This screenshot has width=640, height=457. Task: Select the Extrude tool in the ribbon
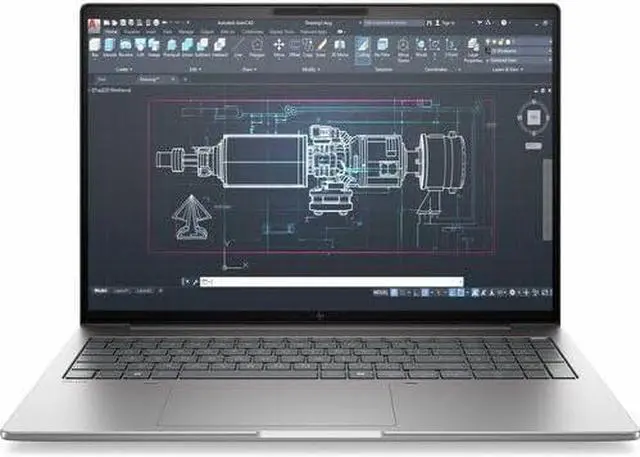click(109, 47)
